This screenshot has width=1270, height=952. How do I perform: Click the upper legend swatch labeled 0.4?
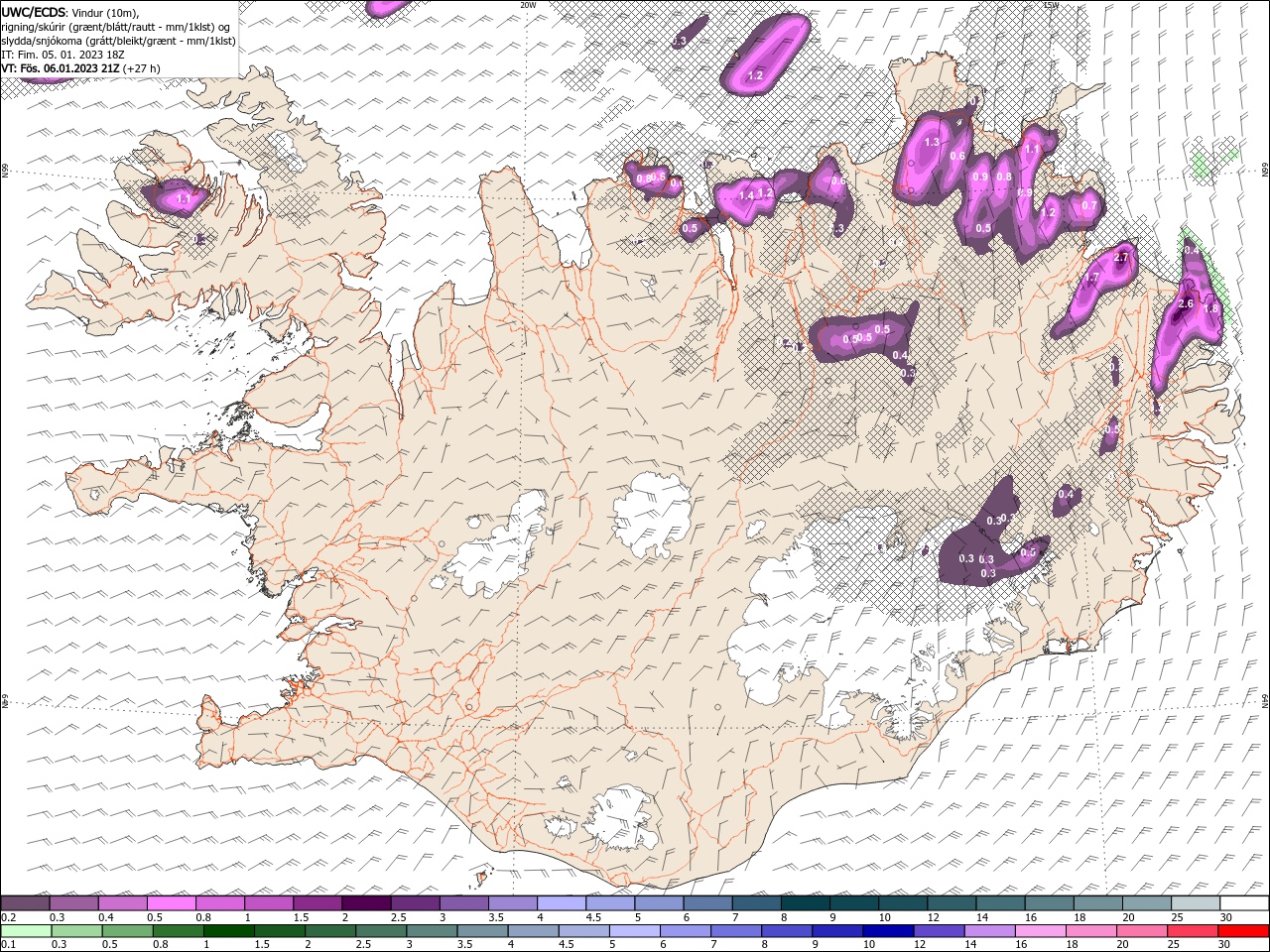pyautogui.click(x=122, y=903)
